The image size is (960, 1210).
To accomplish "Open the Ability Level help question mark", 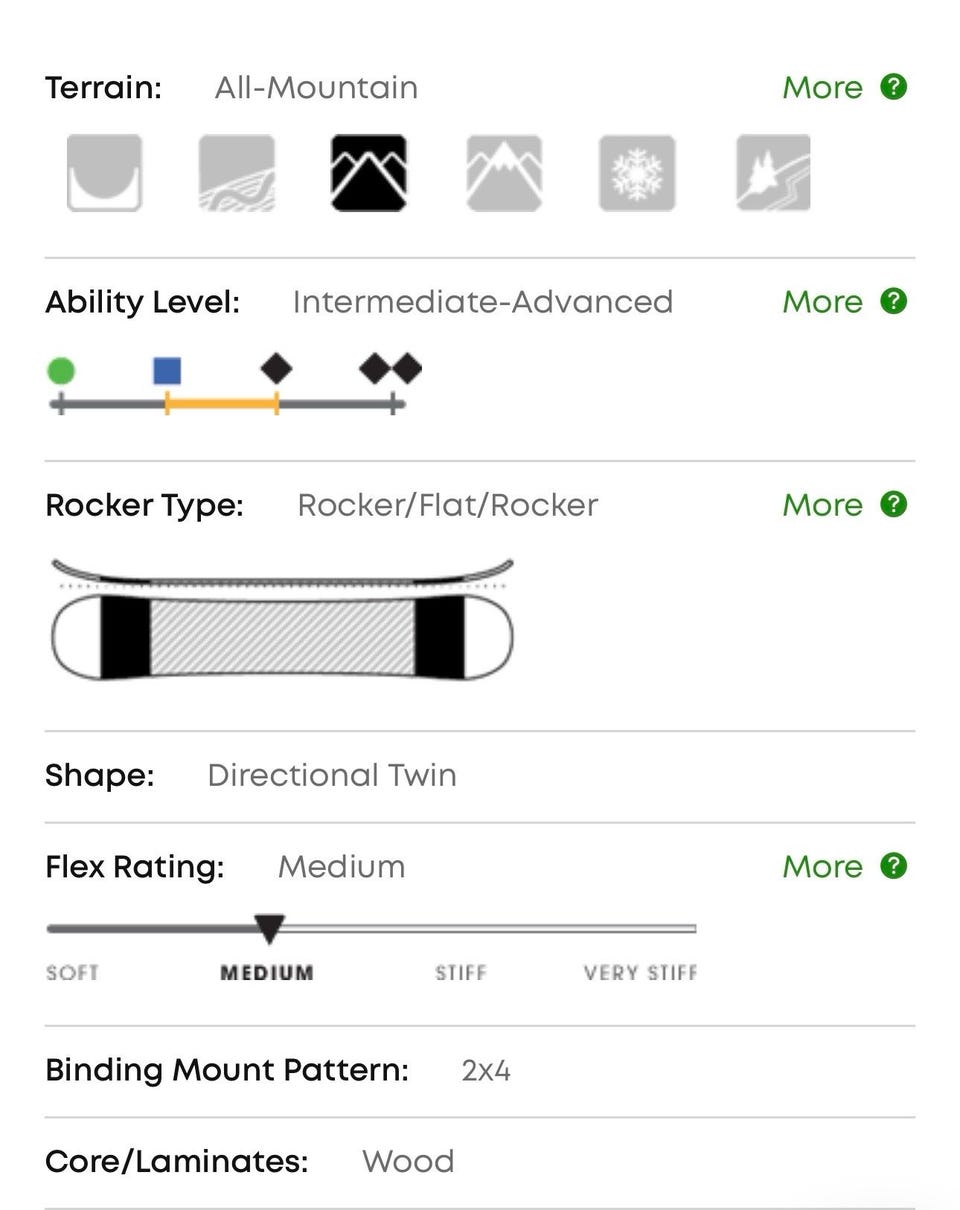I will 893,301.
